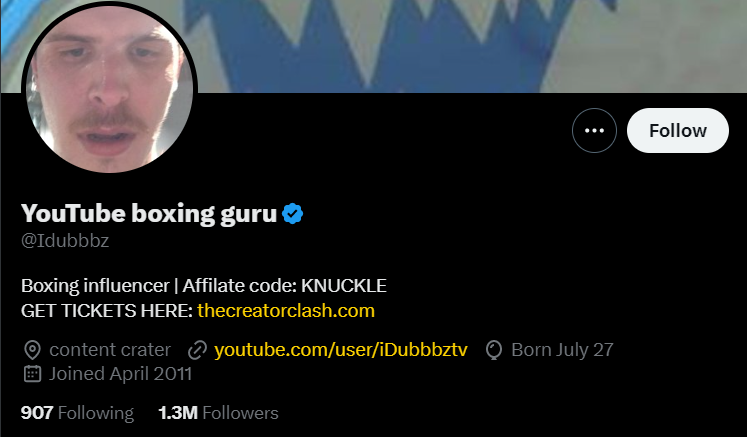Click the @Idubbbz handle text

pos(65,241)
